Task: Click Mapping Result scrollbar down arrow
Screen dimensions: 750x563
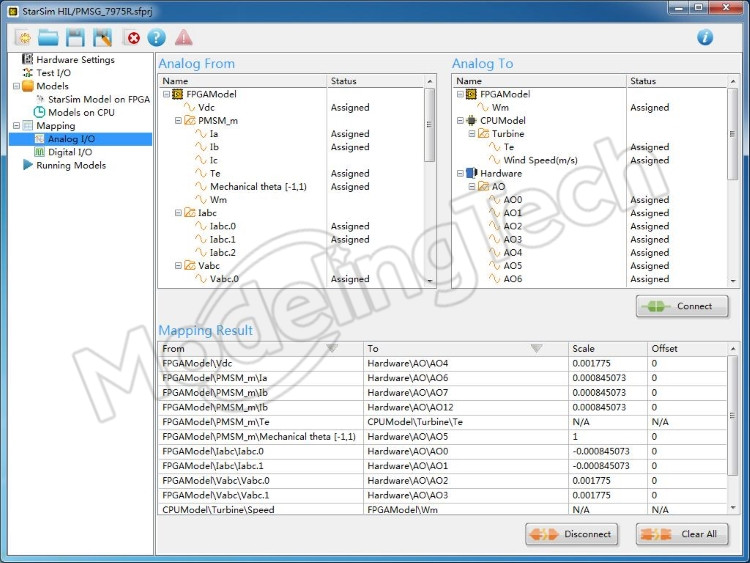Action: [733, 508]
